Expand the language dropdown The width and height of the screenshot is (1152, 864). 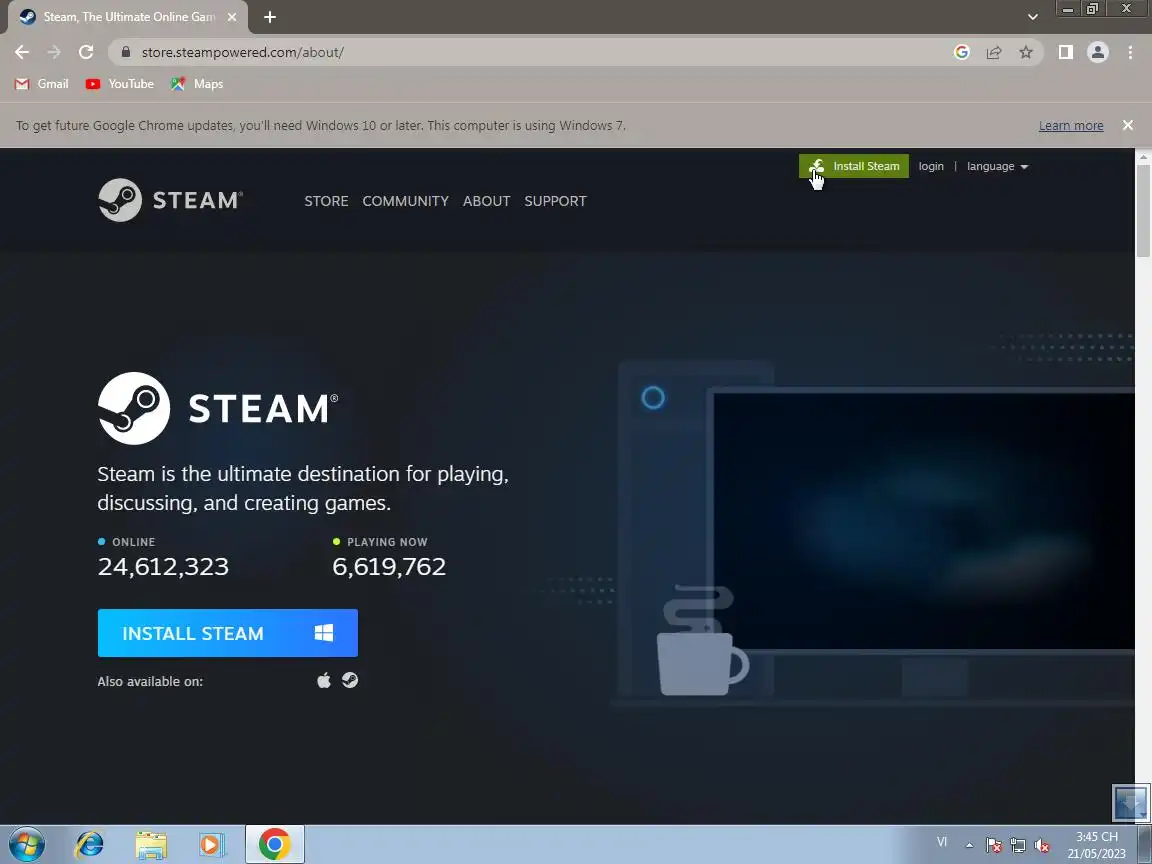click(x=997, y=166)
